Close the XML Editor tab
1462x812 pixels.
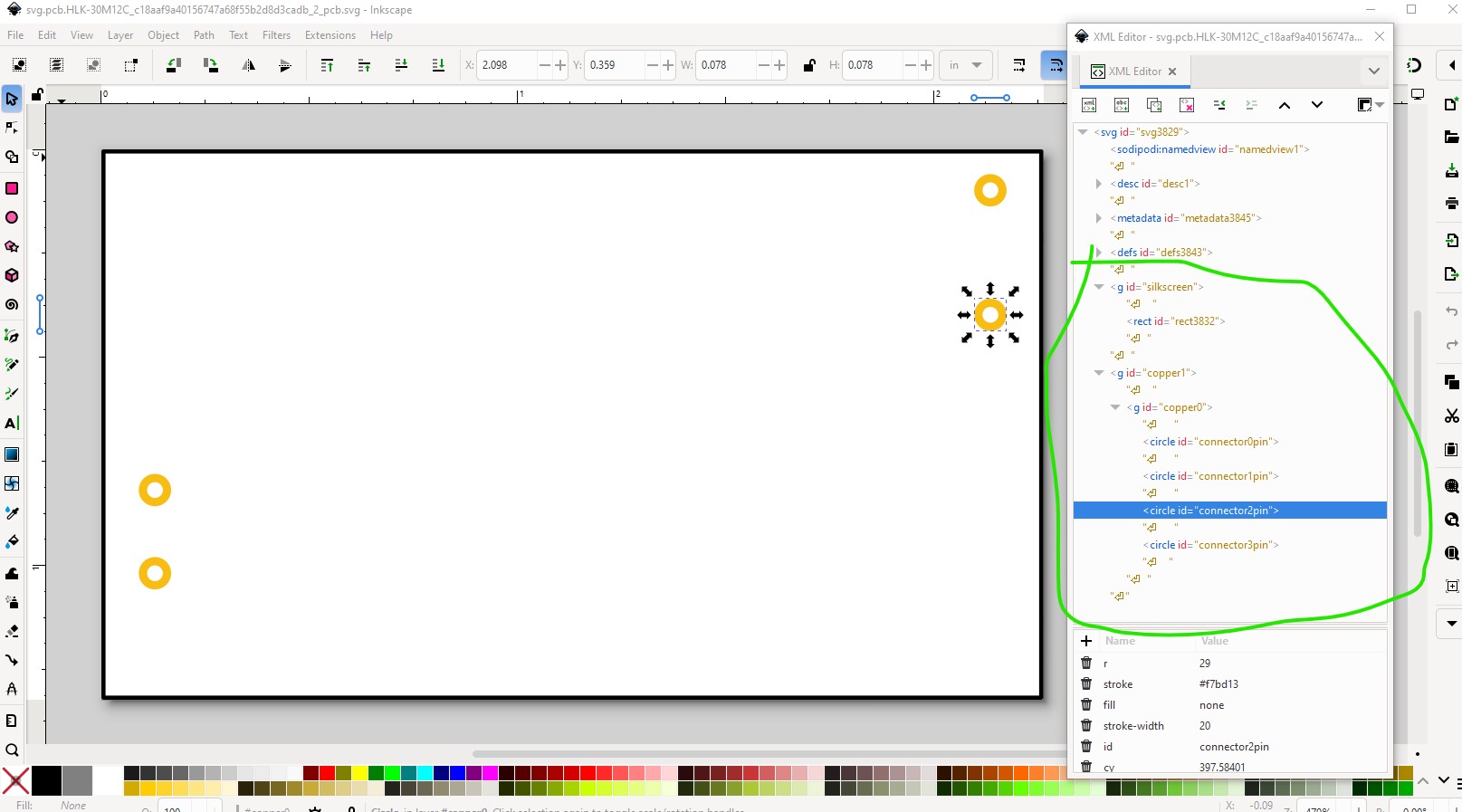tap(1172, 72)
